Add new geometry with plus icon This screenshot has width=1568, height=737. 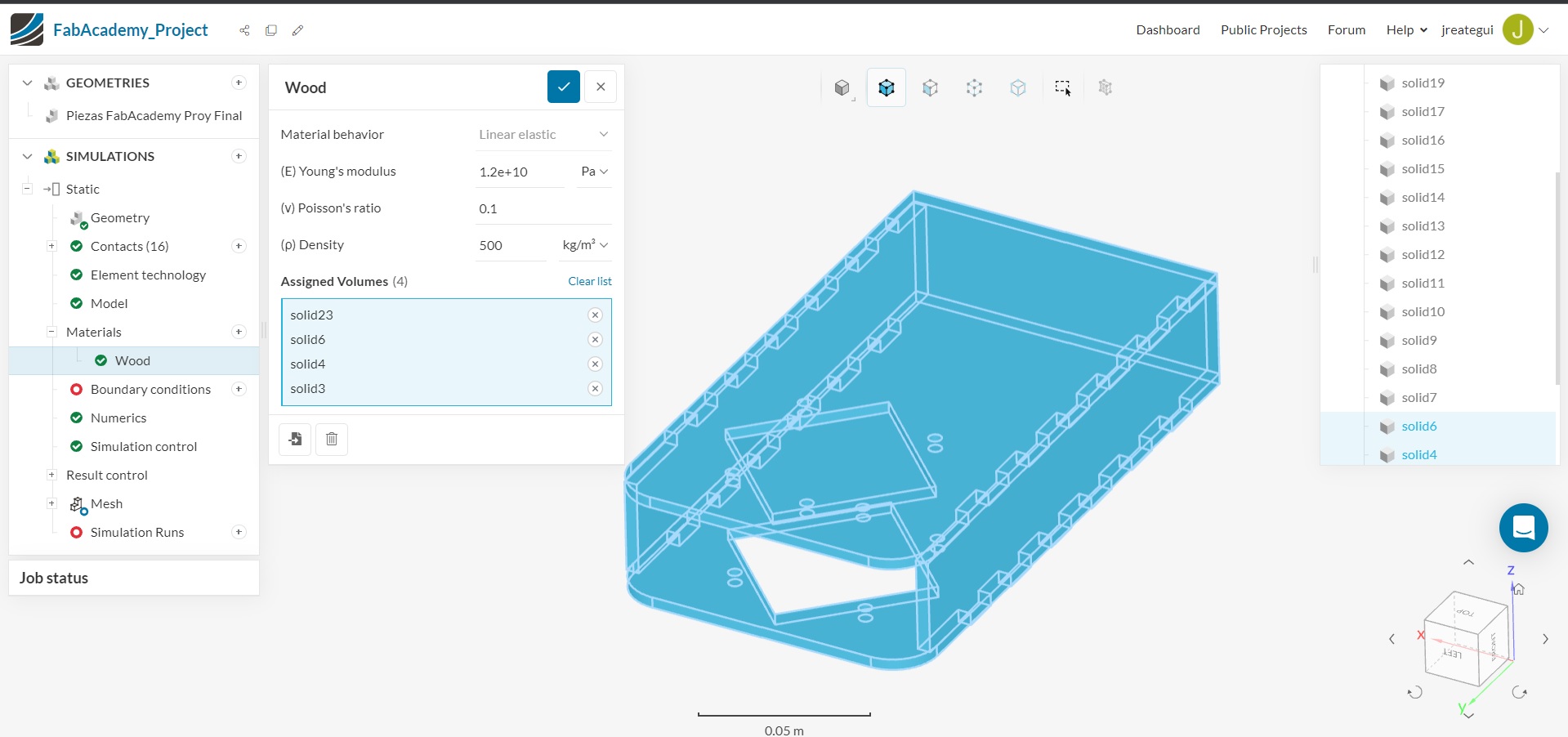(x=239, y=83)
